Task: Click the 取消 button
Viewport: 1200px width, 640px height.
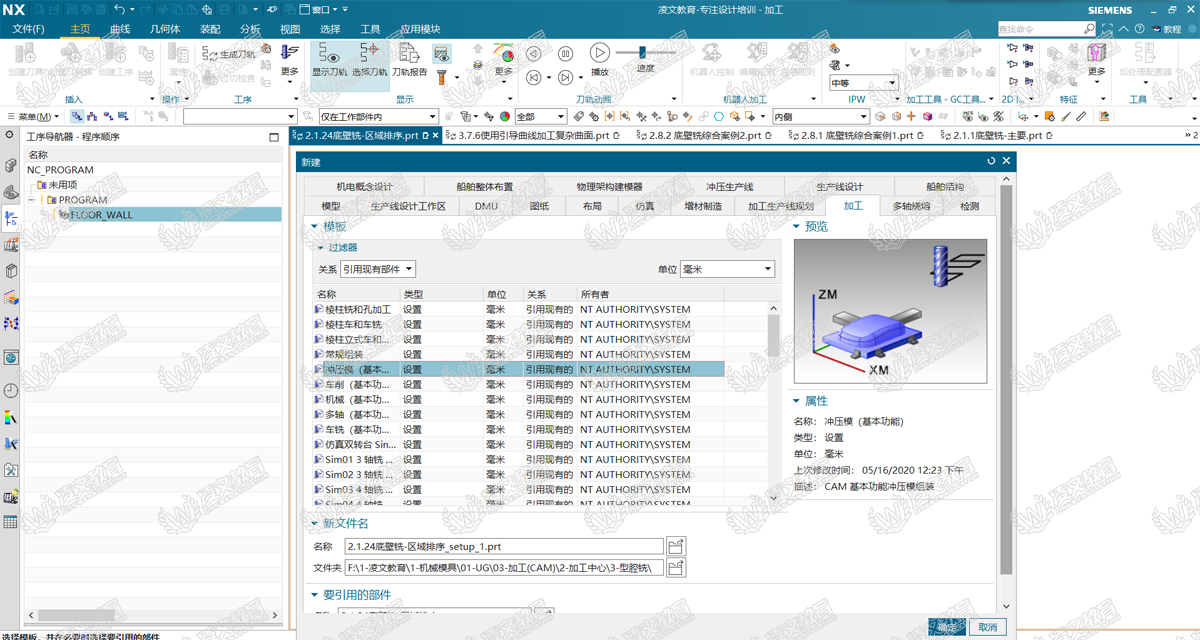Action: coord(987,627)
